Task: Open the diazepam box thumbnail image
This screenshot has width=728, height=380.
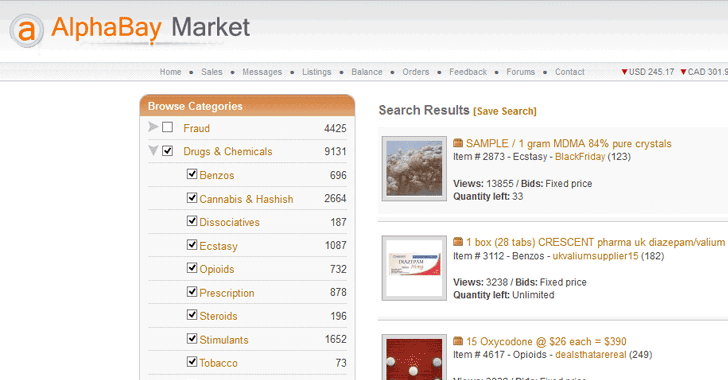Action: [414, 268]
